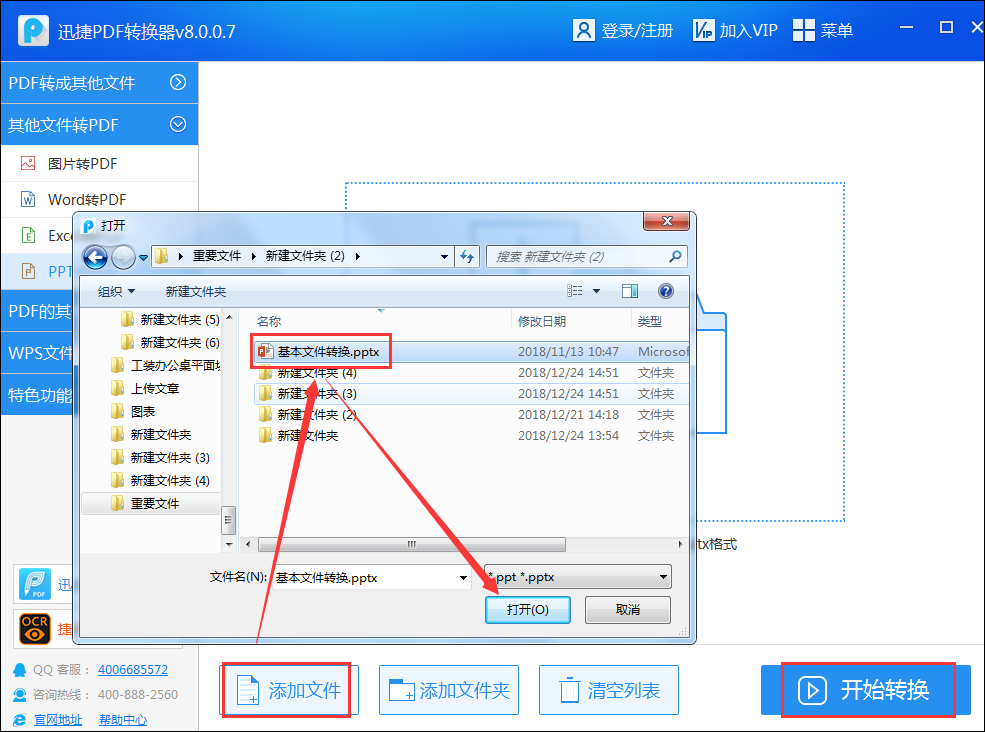The height and width of the screenshot is (732, 985).
Task: Expand the arrow after 新建文件夹 (2) in path
Action: (x=358, y=256)
